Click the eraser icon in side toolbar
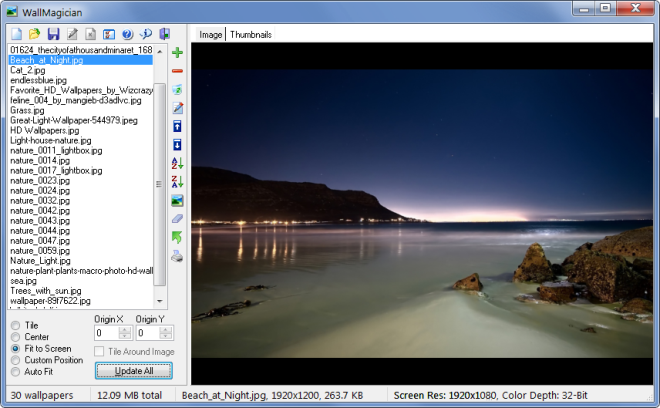 pos(177,219)
